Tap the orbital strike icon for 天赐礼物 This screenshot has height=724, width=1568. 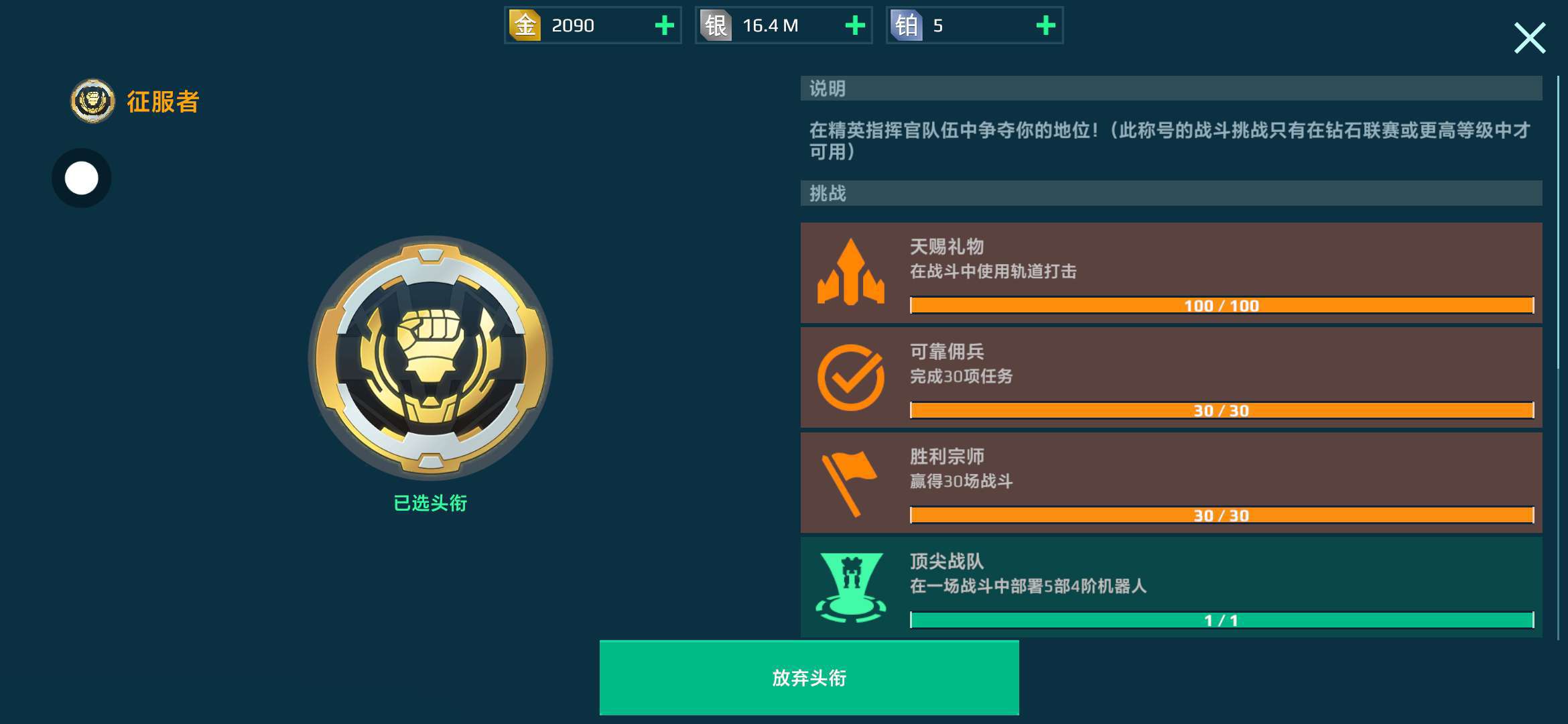851,272
